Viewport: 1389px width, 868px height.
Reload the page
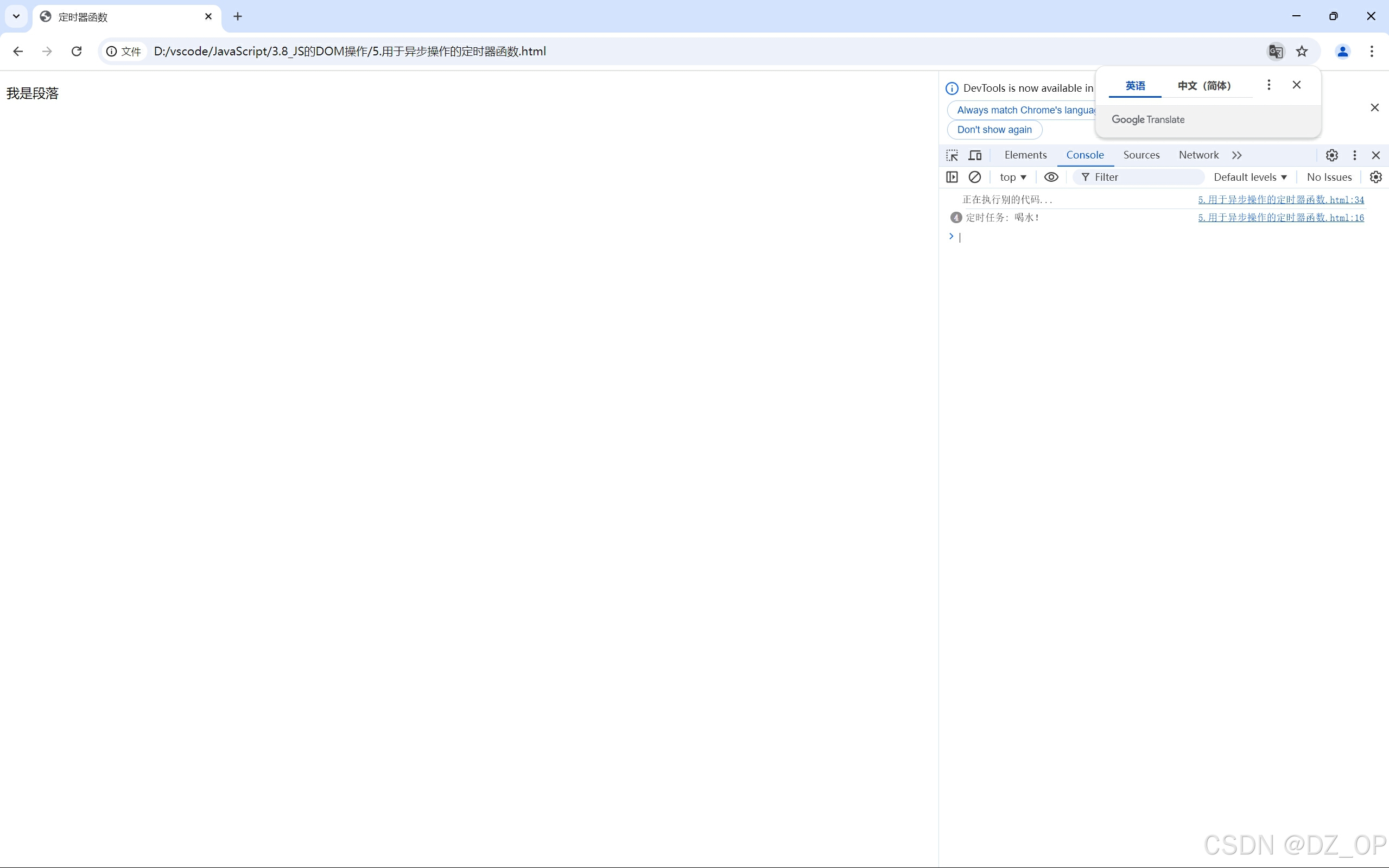(77, 51)
